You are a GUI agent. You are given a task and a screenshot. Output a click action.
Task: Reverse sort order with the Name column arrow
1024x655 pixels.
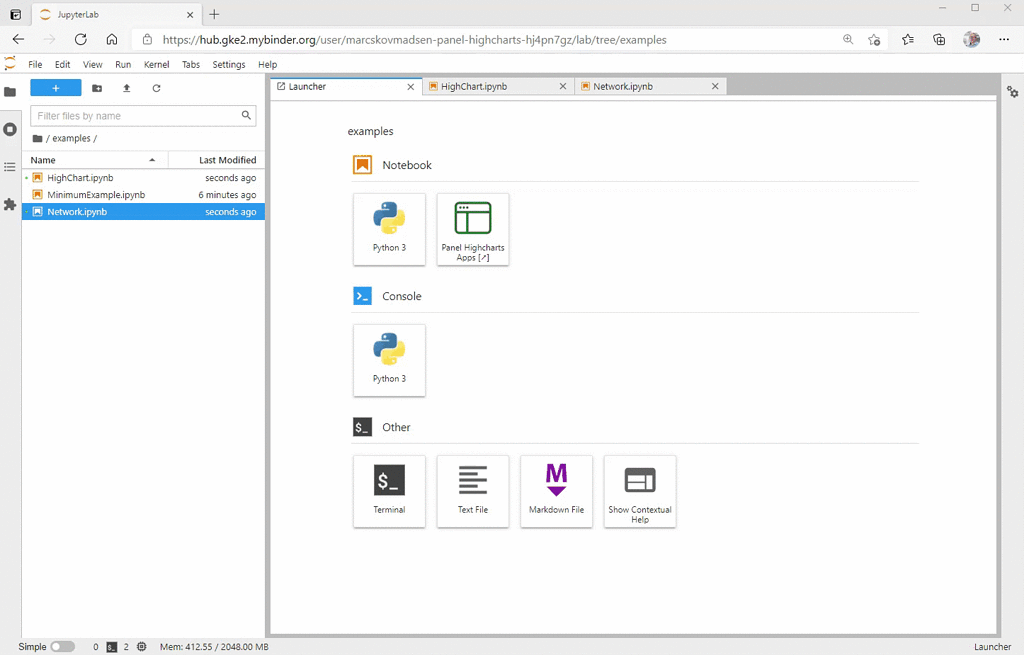coord(152,160)
